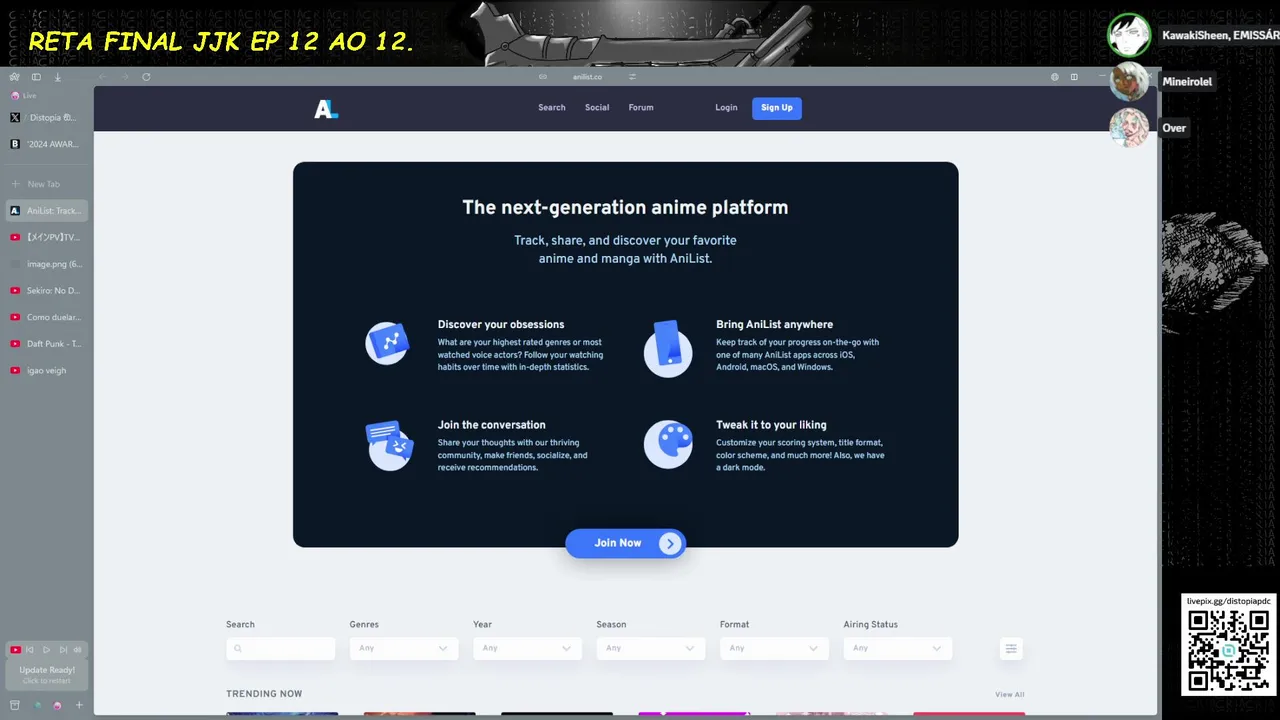Click the Join Now button
The image size is (1280, 720).
click(626, 543)
